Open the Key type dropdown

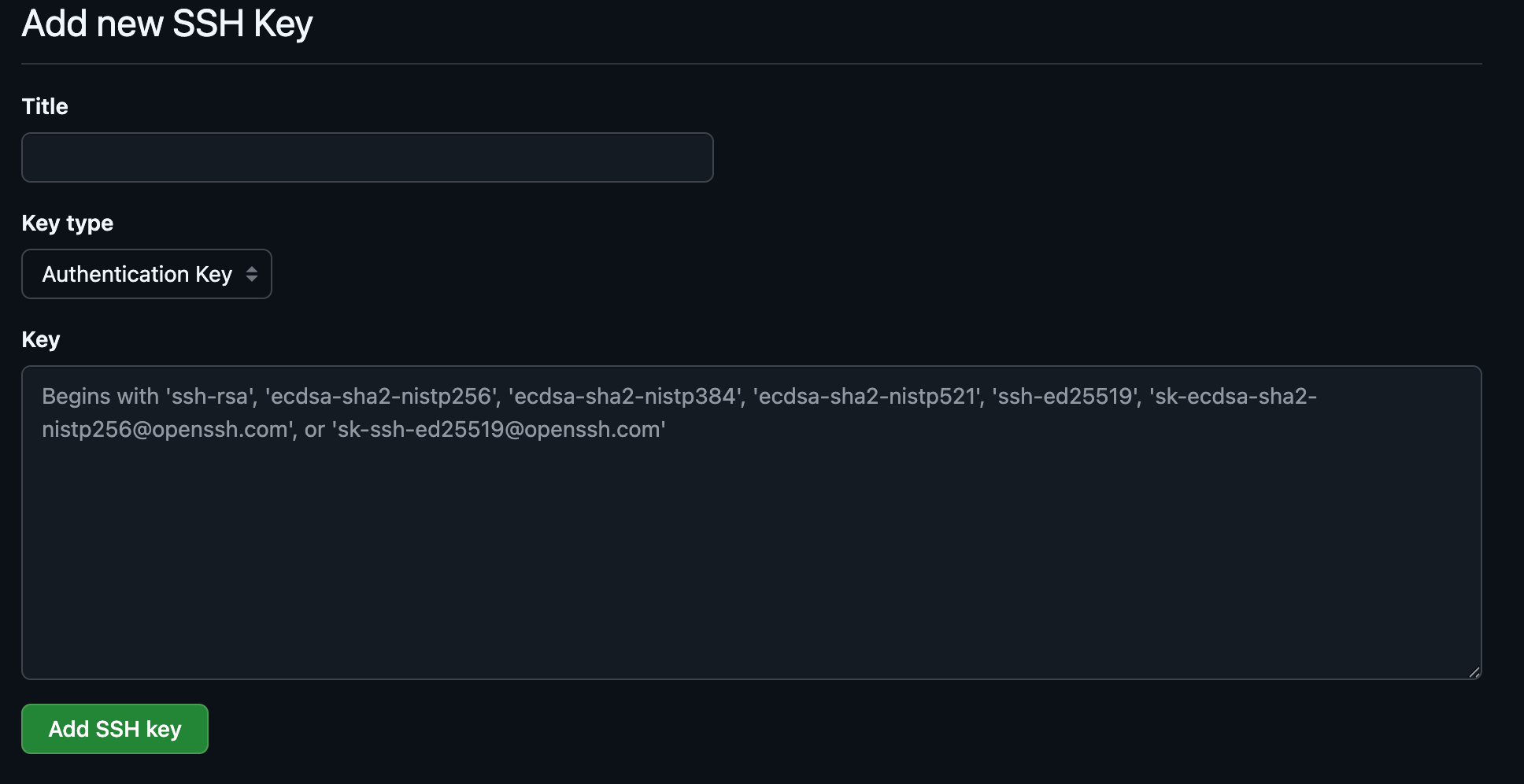[x=146, y=274]
